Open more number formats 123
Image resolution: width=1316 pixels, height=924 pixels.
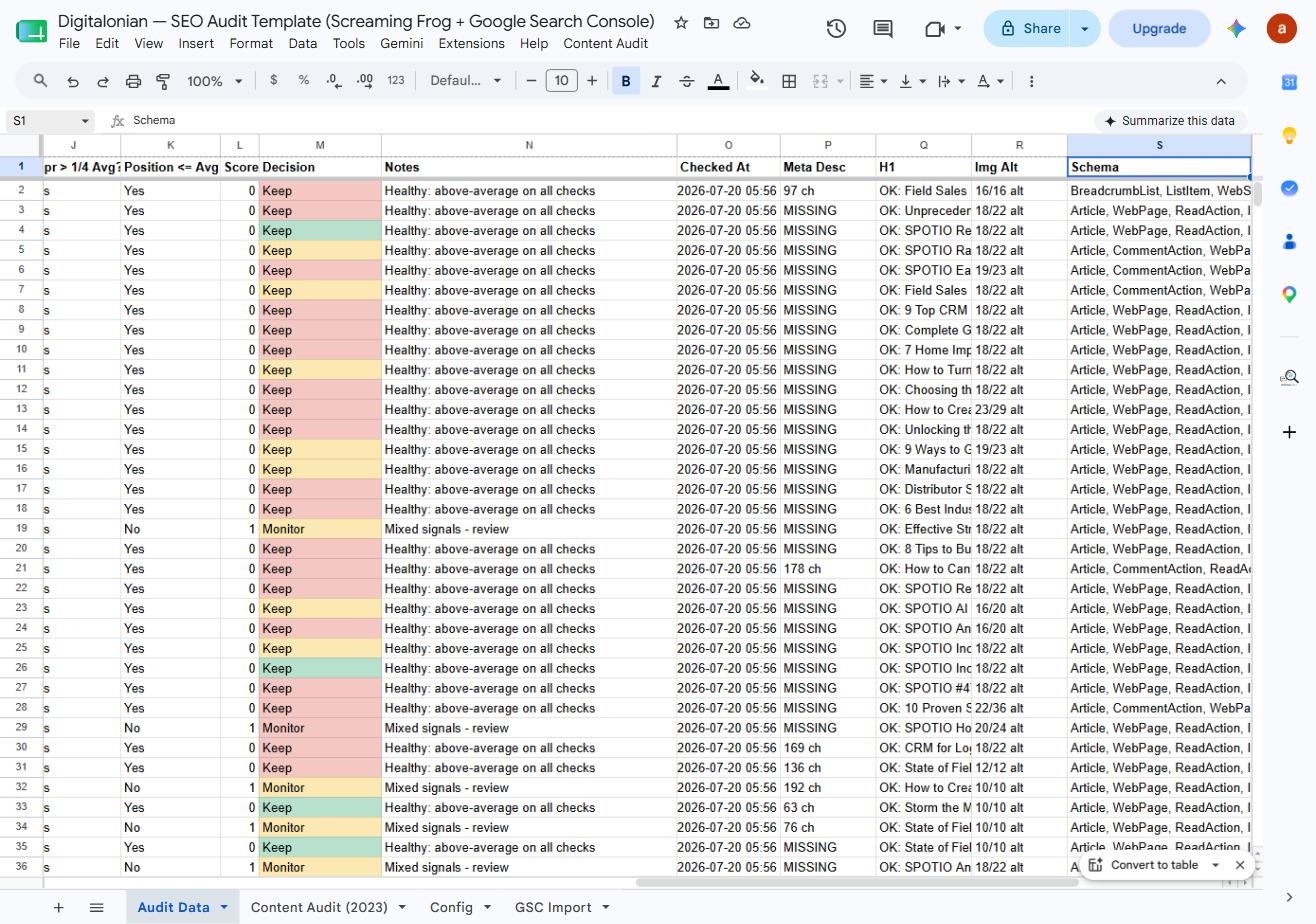coord(396,81)
